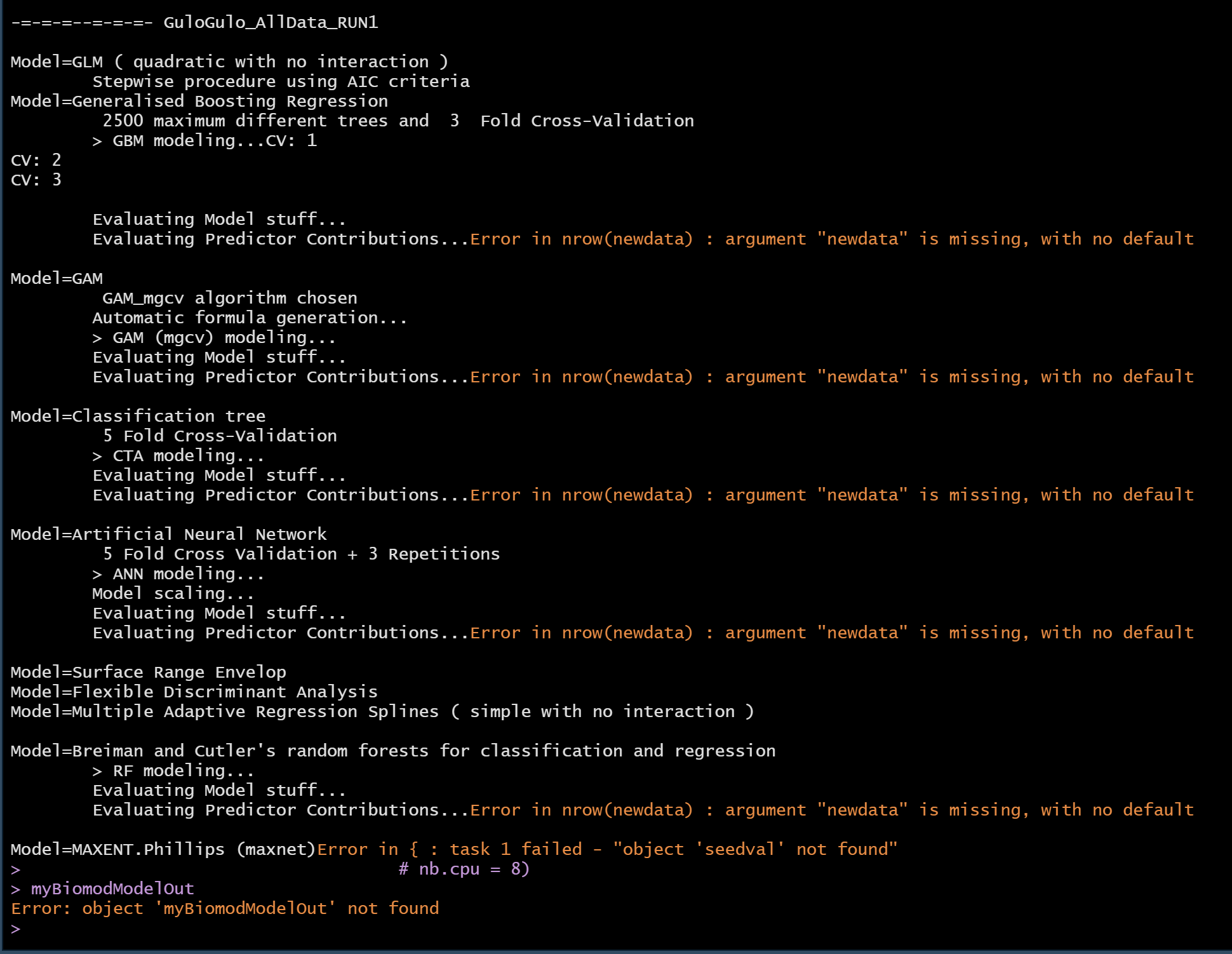Click the myBiomodModelOut command text
Screen dimensions: 1232x954
click(x=111, y=888)
